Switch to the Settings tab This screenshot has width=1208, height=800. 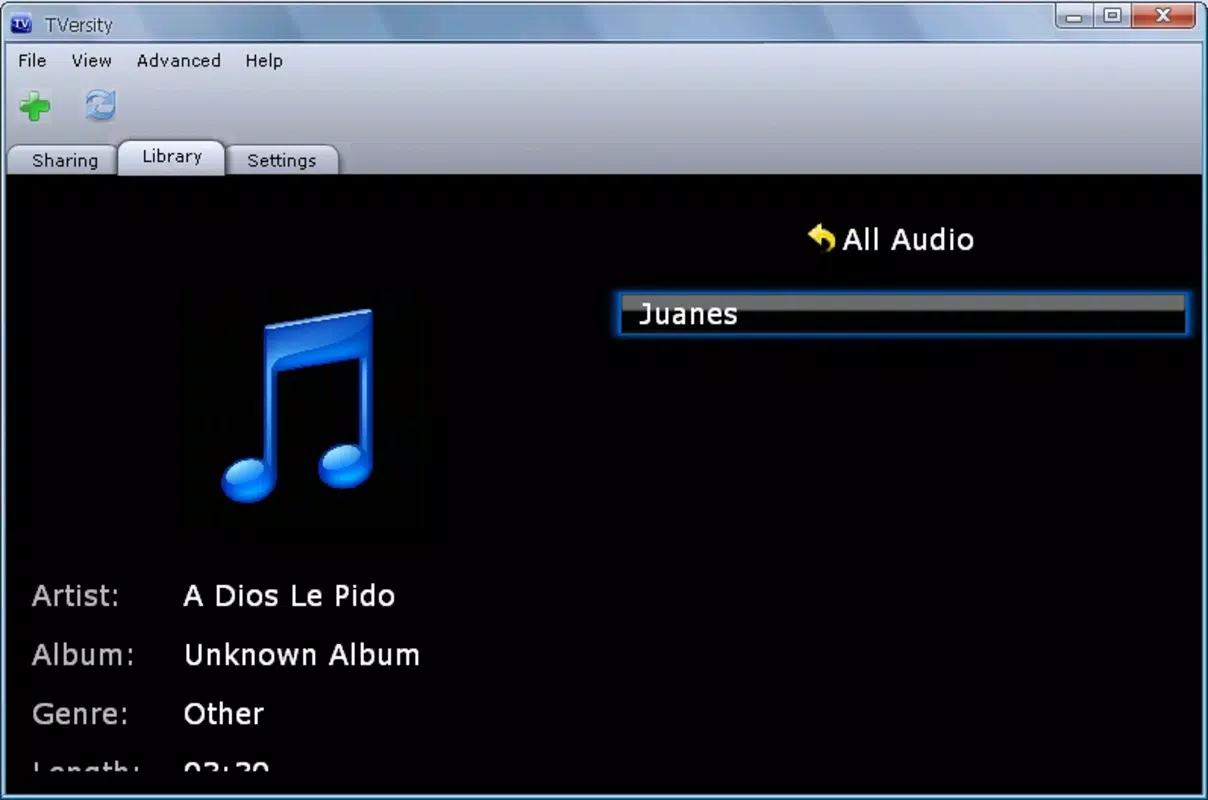[282, 160]
